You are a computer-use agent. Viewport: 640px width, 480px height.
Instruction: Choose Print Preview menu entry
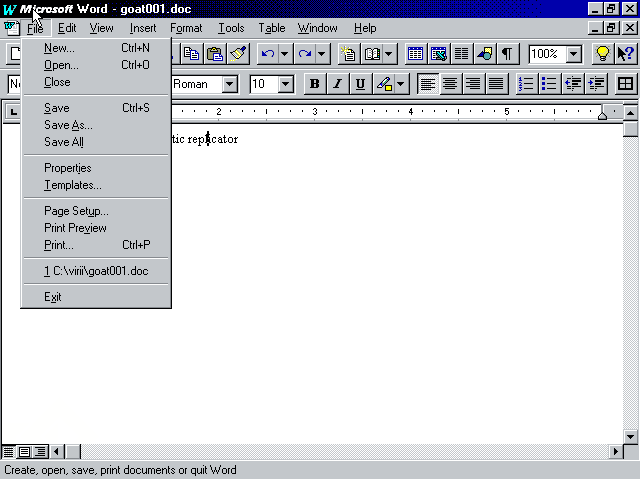96,228
